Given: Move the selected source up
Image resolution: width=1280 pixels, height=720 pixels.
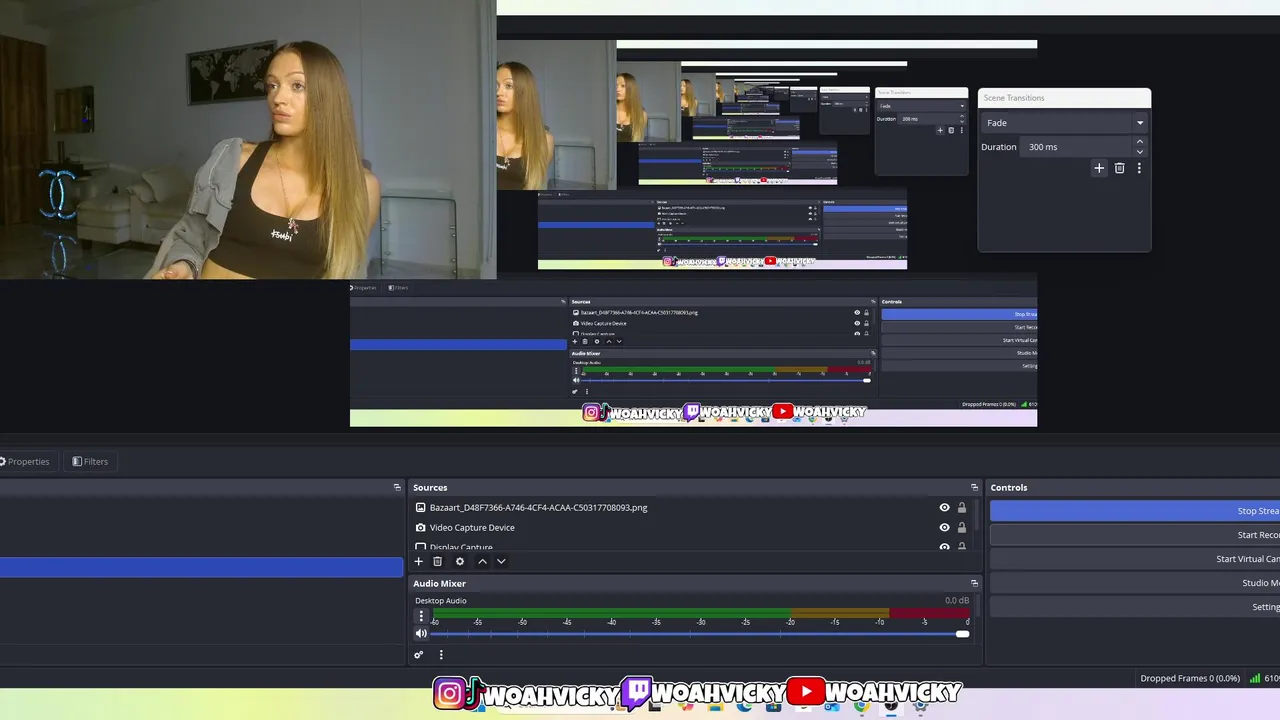Looking at the screenshot, I should 482,561.
